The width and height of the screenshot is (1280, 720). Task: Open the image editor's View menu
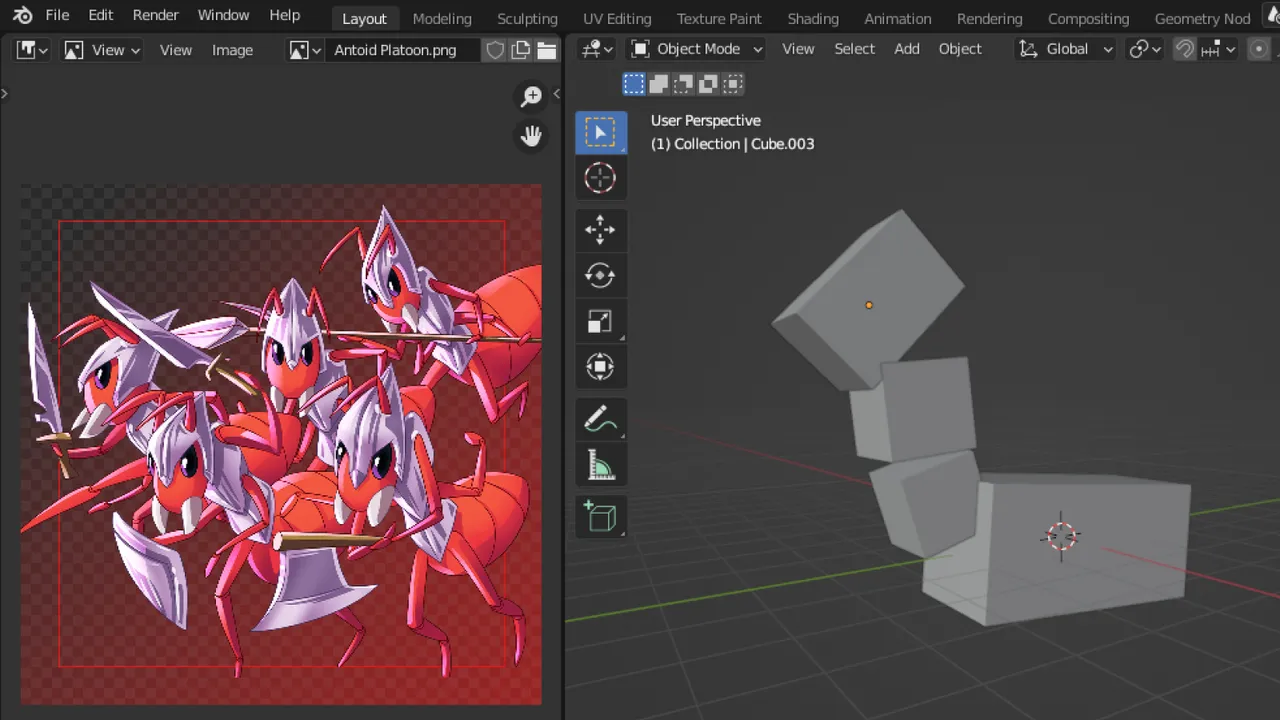pyautogui.click(x=175, y=50)
